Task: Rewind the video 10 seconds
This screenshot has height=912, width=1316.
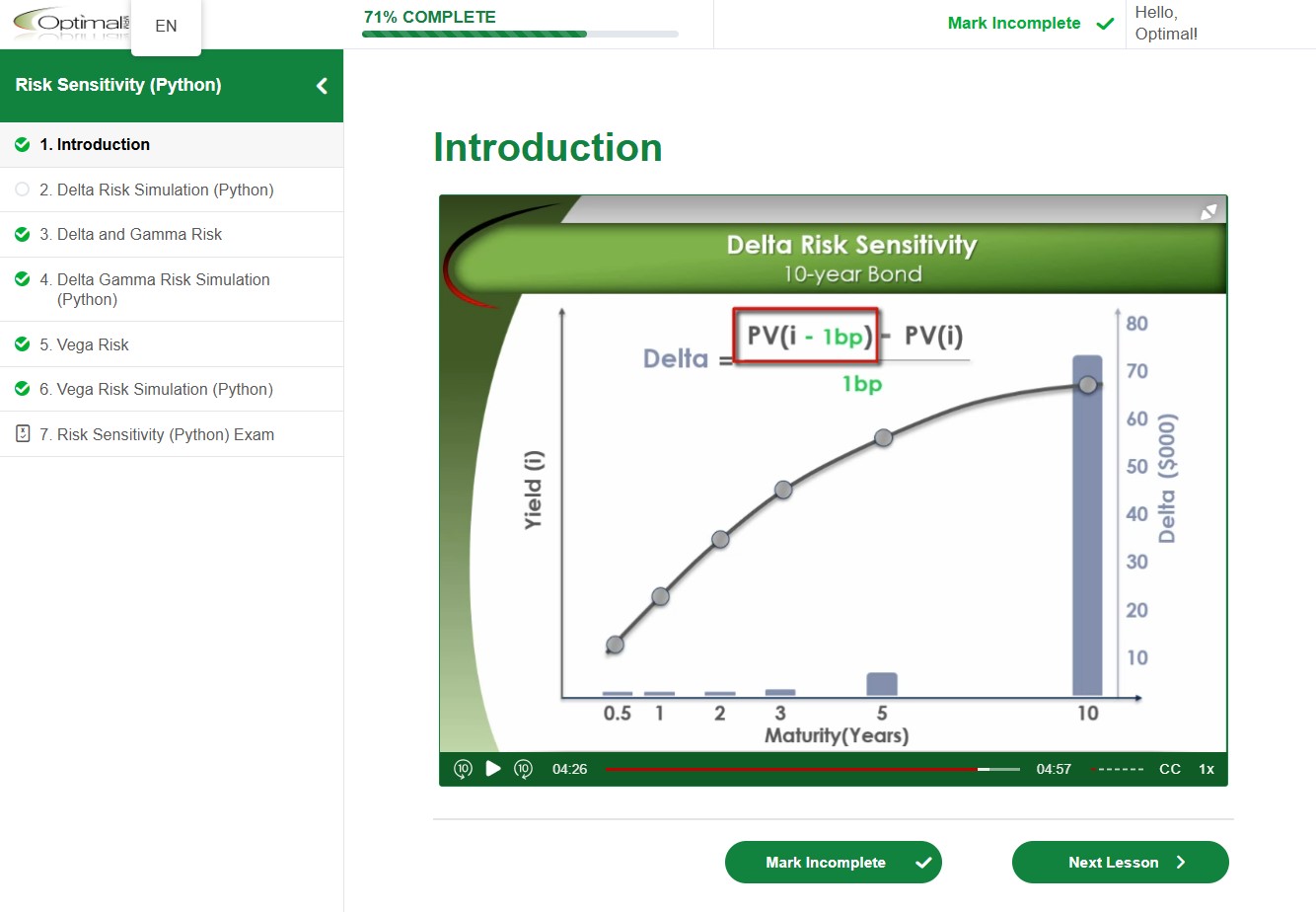Action: 463,769
